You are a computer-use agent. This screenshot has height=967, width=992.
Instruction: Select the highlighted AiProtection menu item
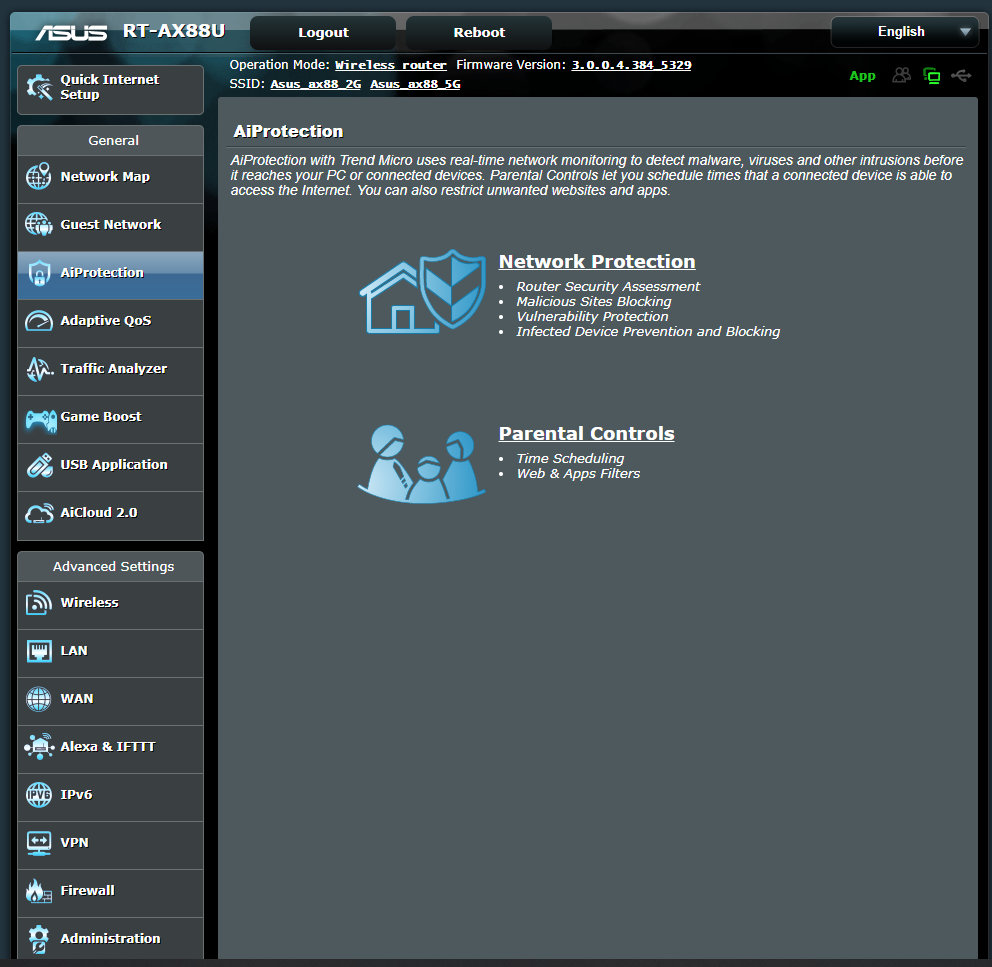point(110,275)
